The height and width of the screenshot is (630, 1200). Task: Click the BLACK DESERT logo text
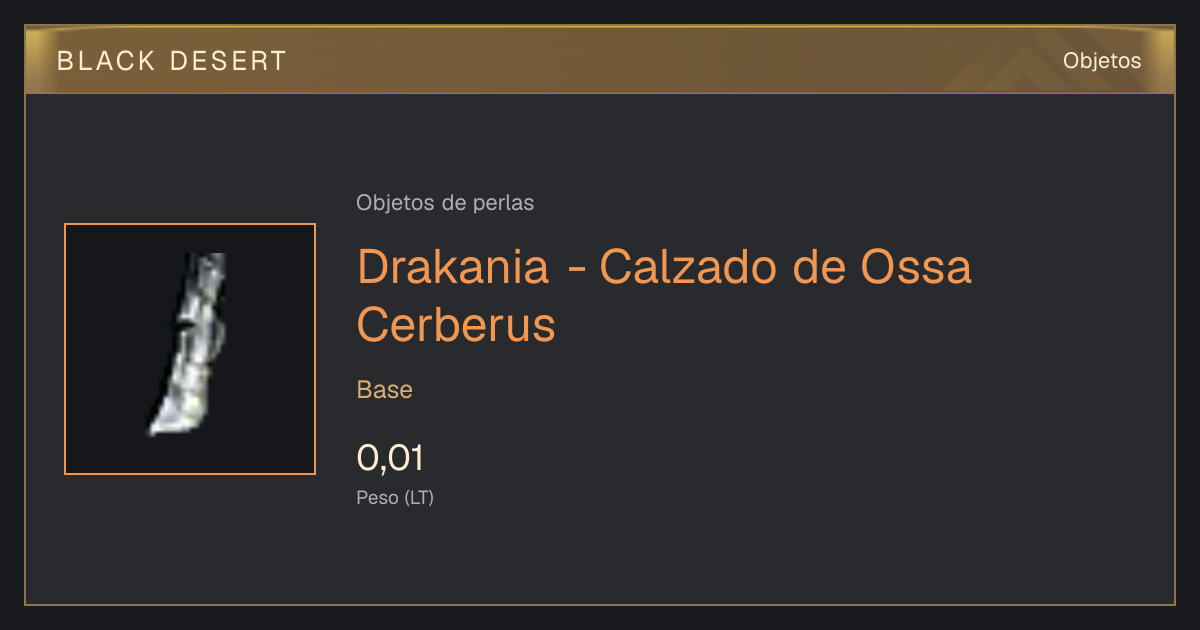(x=172, y=61)
